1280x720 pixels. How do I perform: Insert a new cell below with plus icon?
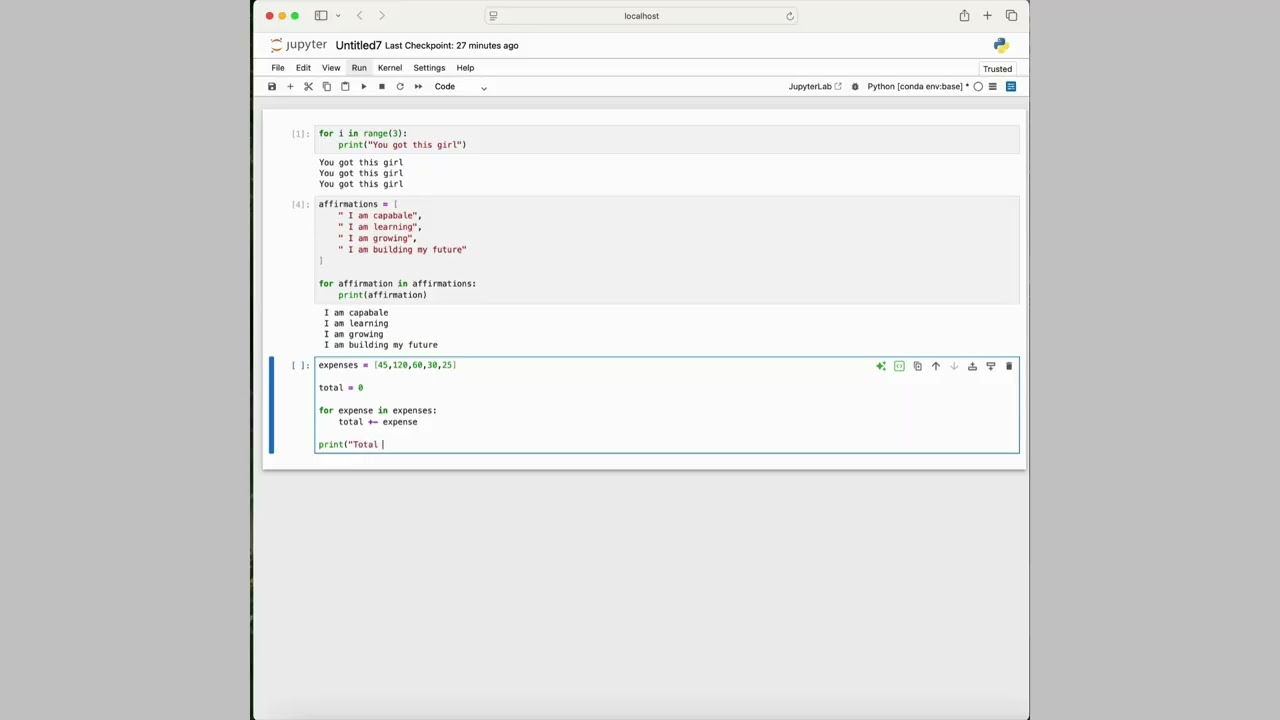tap(290, 87)
